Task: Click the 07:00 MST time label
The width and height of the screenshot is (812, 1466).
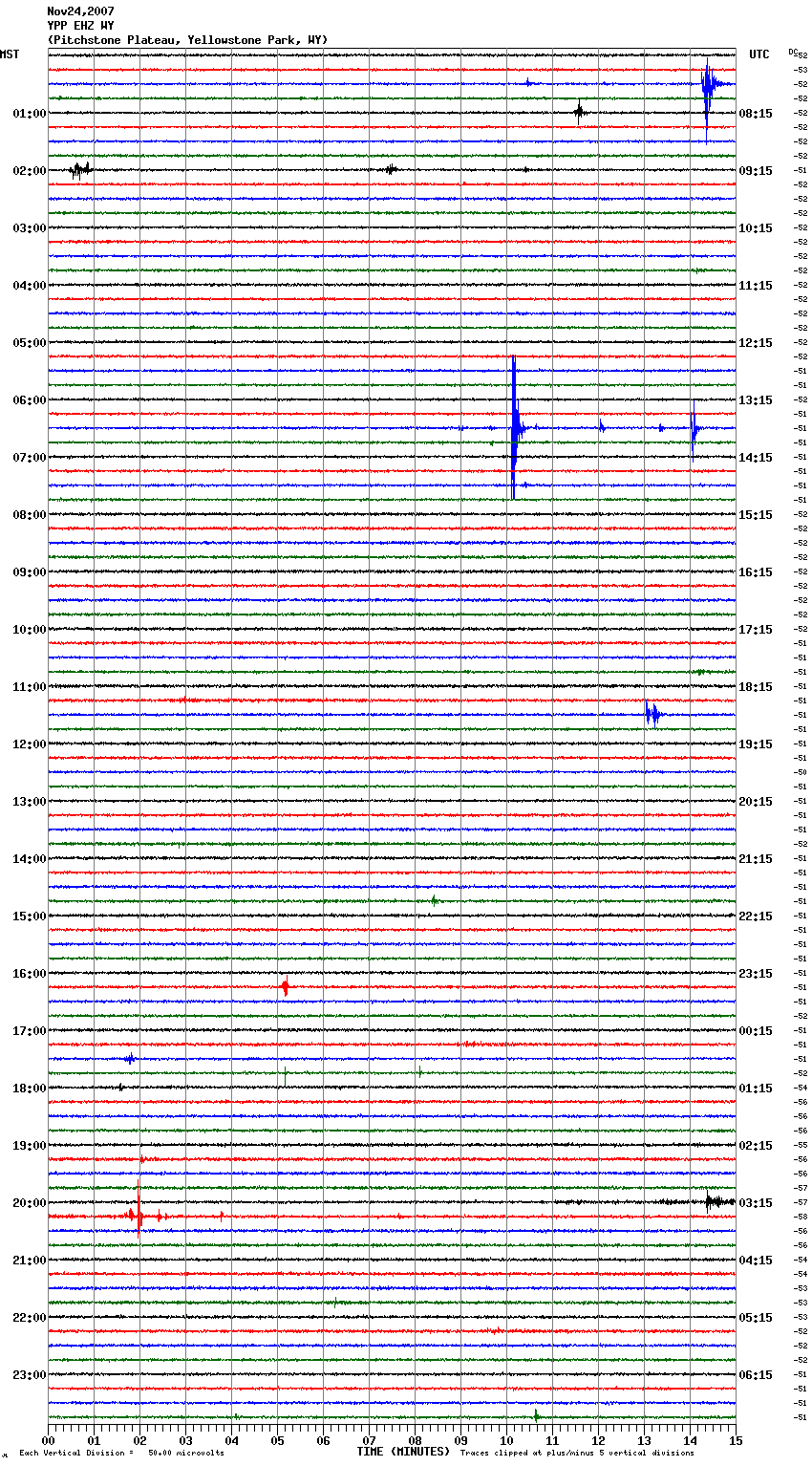Action: [30, 458]
